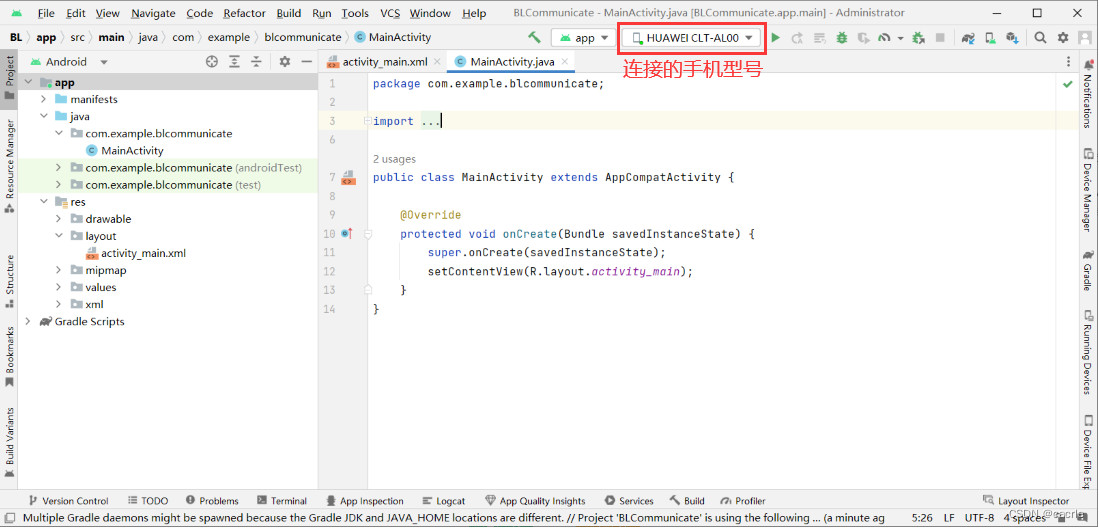This screenshot has width=1099, height=528.
Task: Open the SDK Manager
Action: pos(1011,38)
